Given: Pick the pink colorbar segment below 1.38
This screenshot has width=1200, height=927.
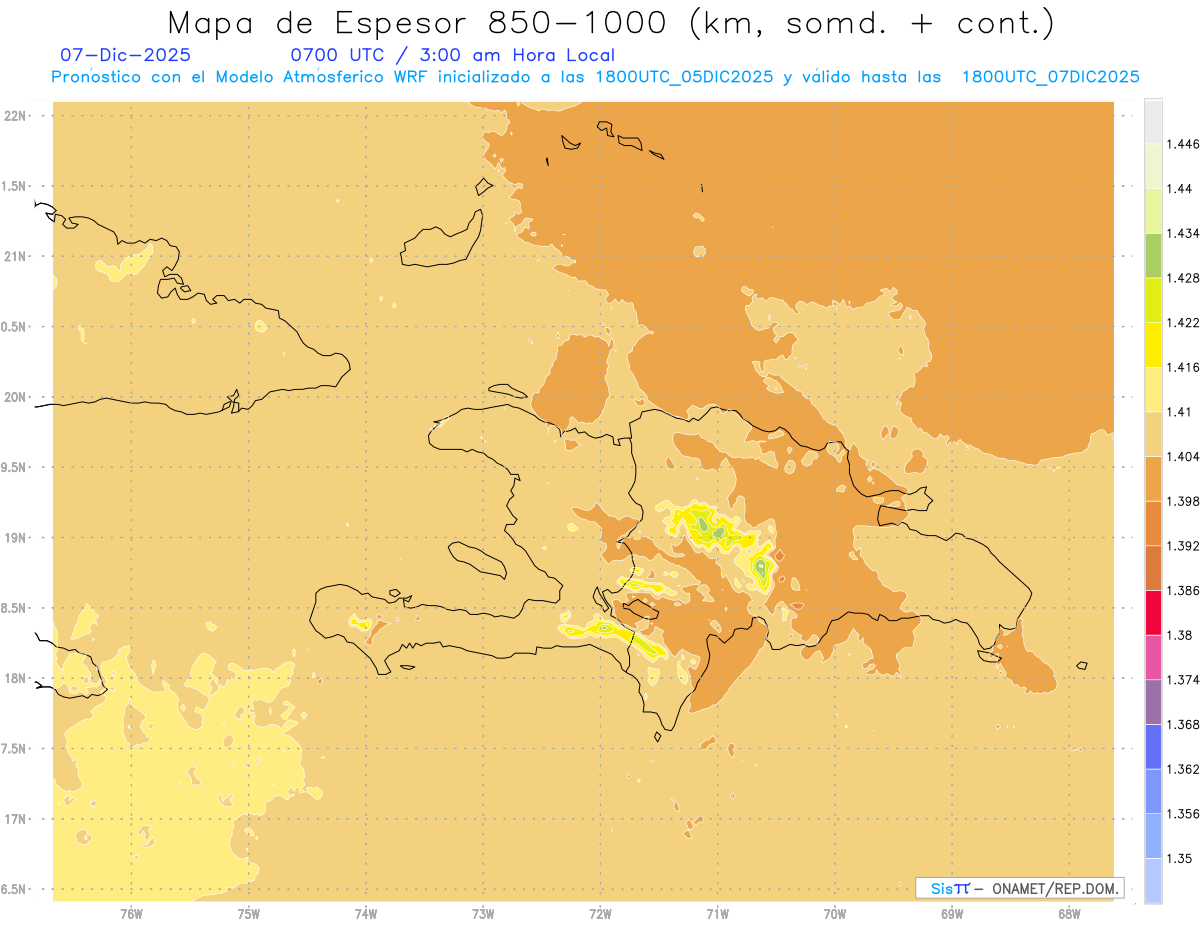Looking at the screenshot, I should (x=1153, y=657).
